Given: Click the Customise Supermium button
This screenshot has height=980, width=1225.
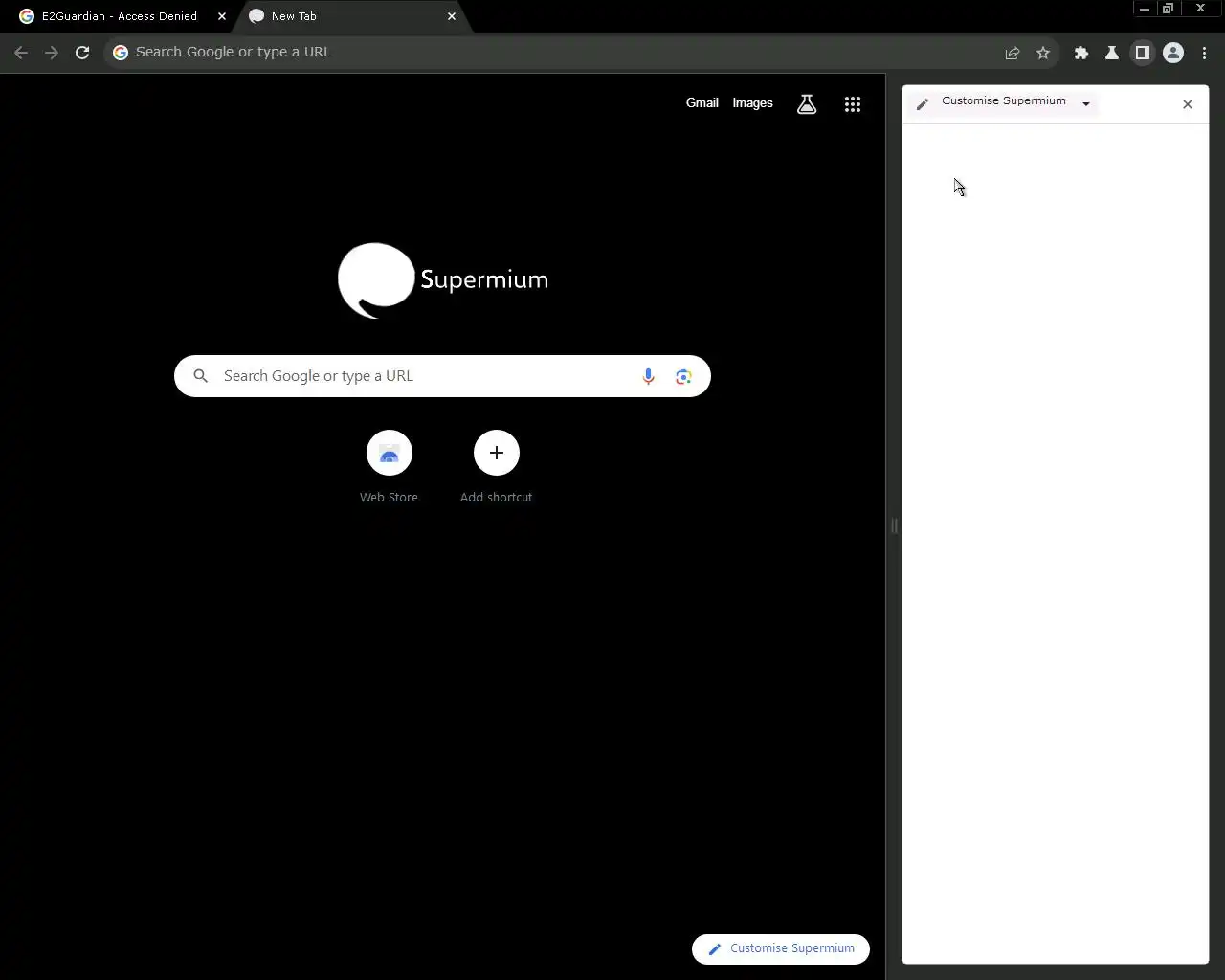Looking at the screenshot, I should pyautogui.click(x=781, y=949).
